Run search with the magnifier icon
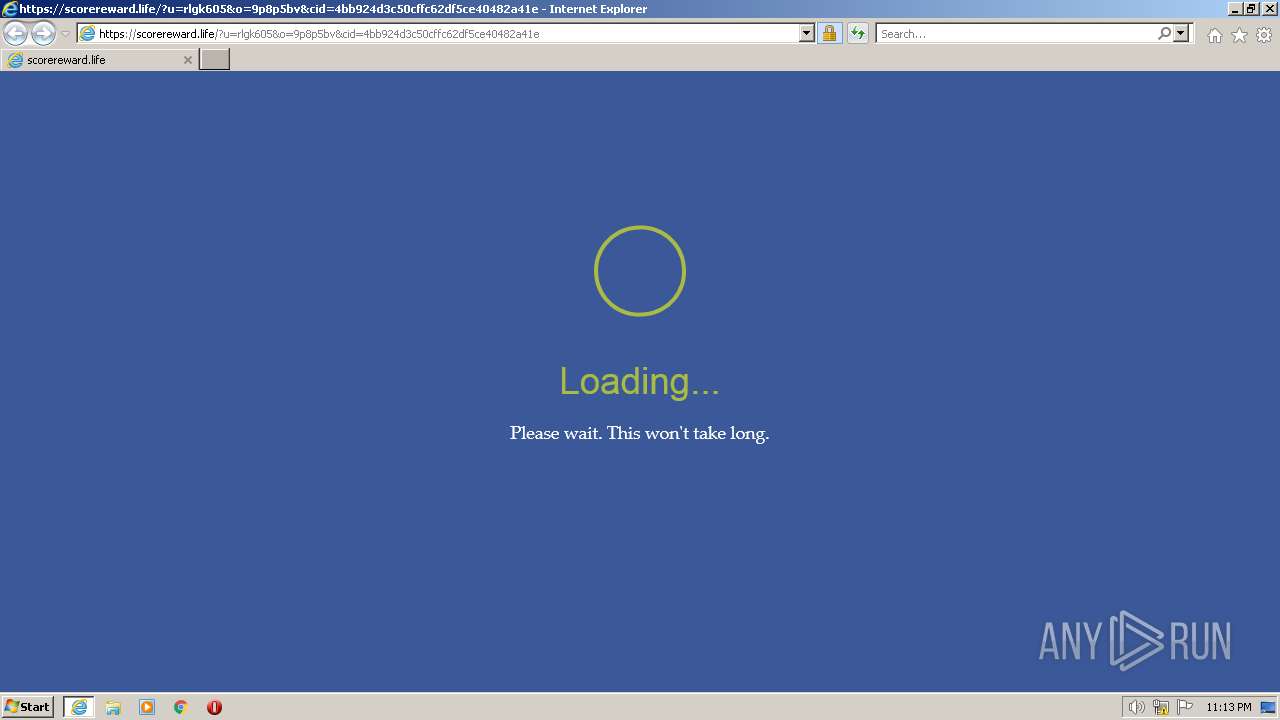Image resolution: width=1280 pixels, height=720 pixels. tap(1164, 33)
